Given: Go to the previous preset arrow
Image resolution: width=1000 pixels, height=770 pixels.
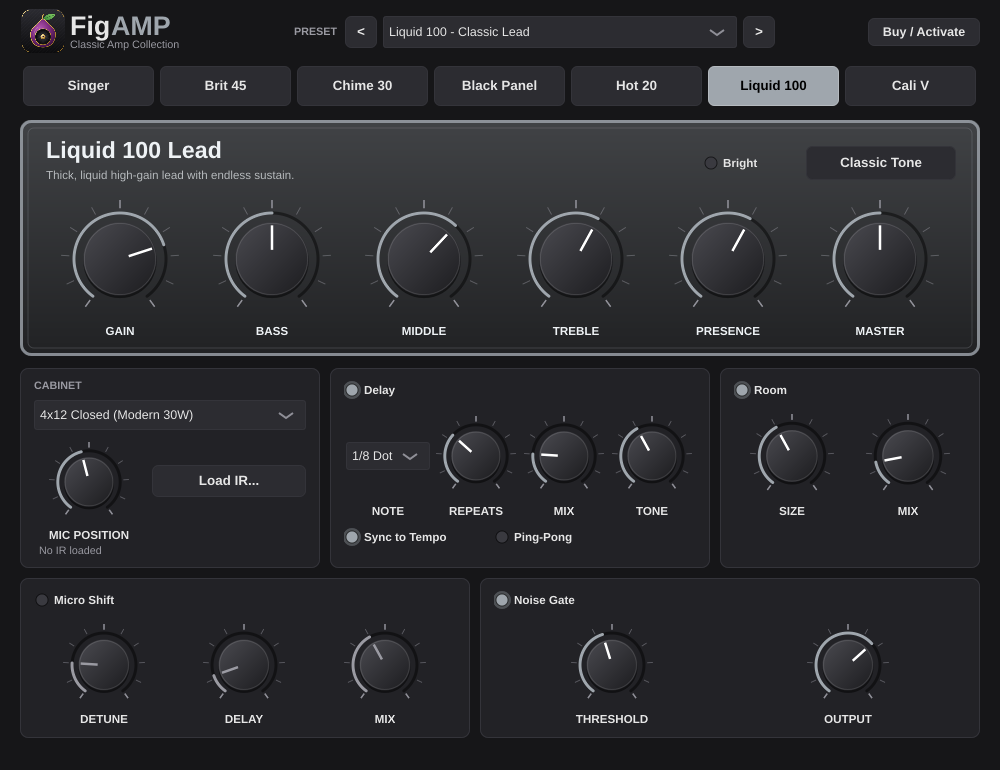Looking at the screenshot, I should [x=361, y=32].
